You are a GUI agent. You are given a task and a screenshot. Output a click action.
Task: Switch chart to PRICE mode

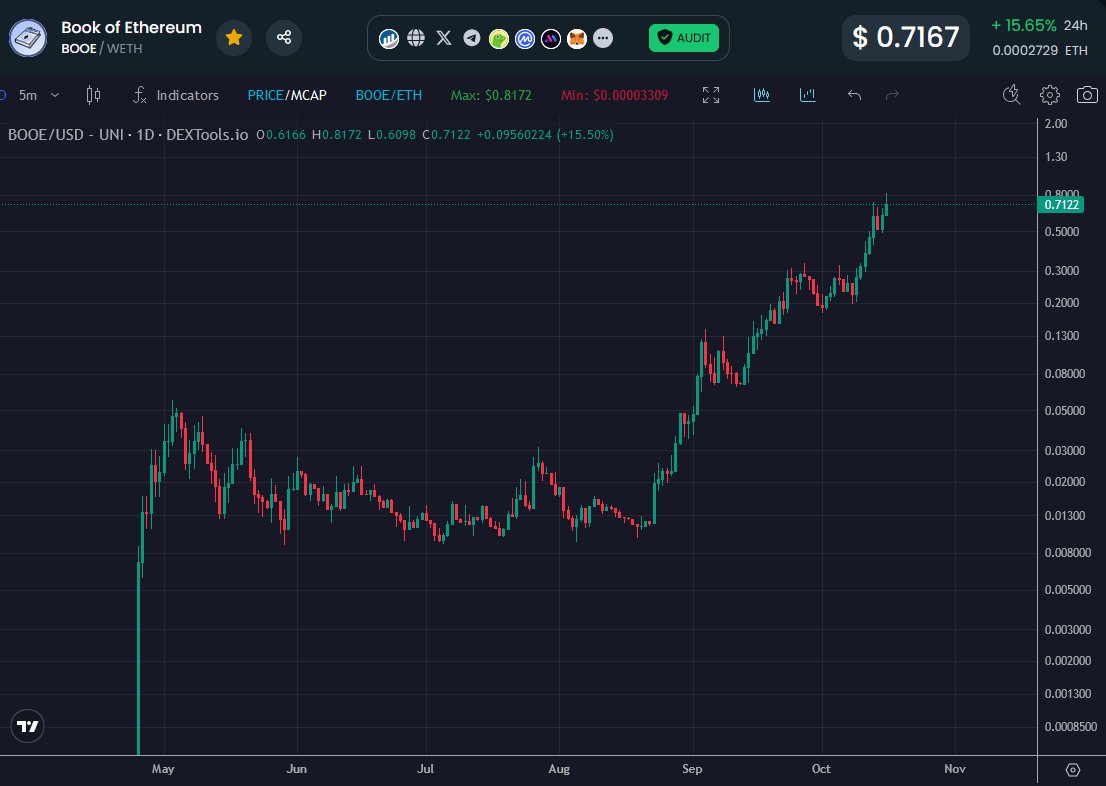pyautogui.click(x=265, y=95)
